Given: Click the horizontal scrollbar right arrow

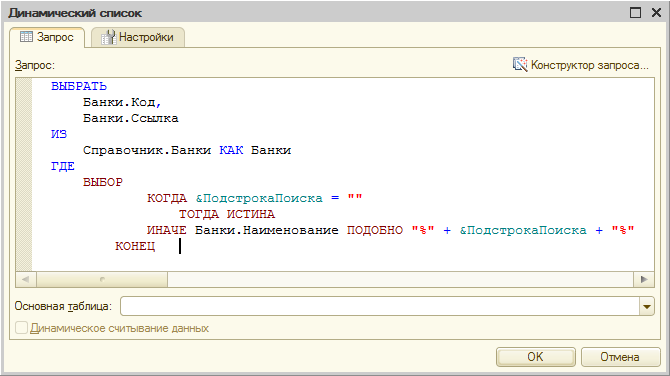Looking at the screenshot, I should click(644, 279).
